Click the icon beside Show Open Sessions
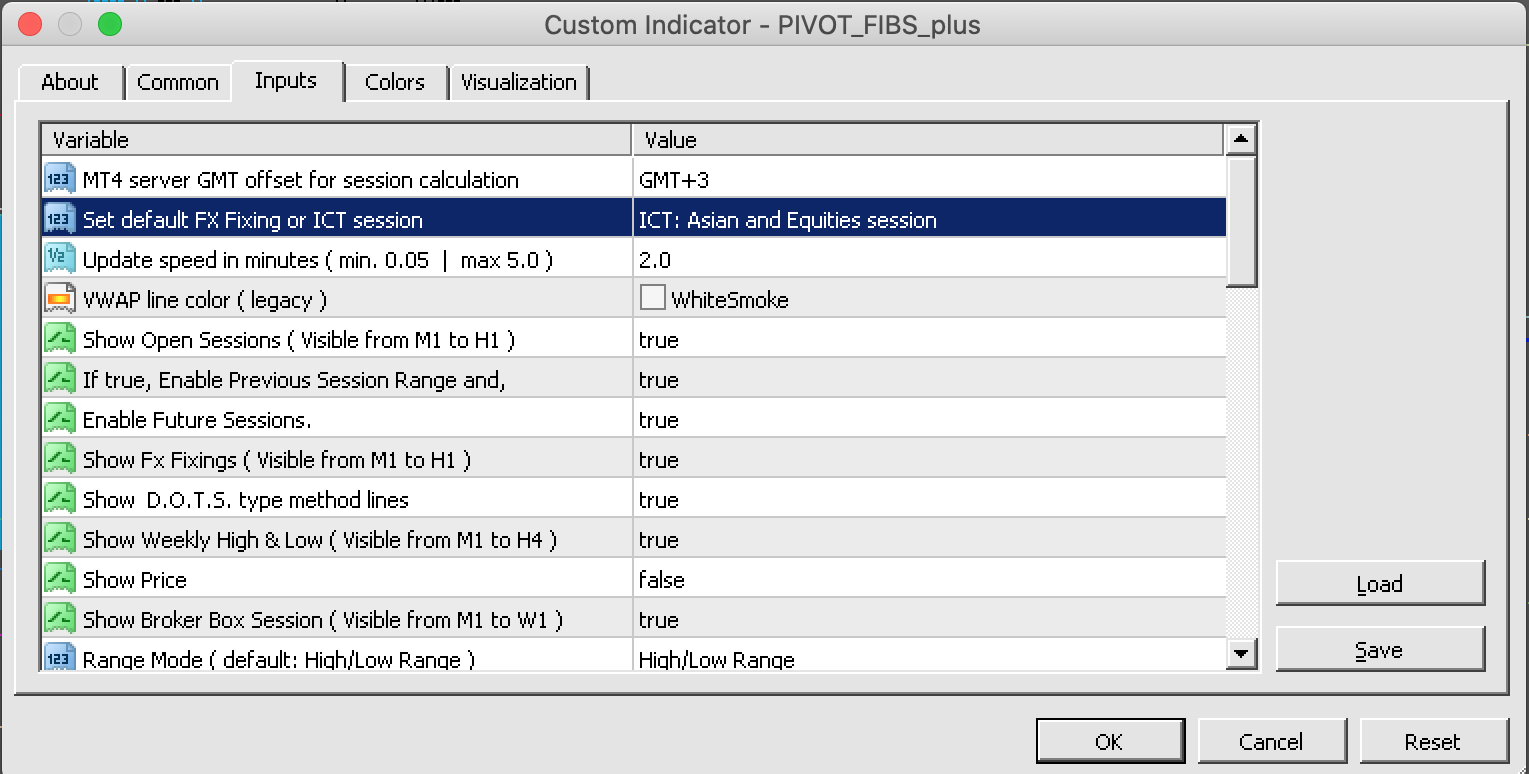Image resolution: width=1529 pixels, height=774 pixels. point(60,340)
